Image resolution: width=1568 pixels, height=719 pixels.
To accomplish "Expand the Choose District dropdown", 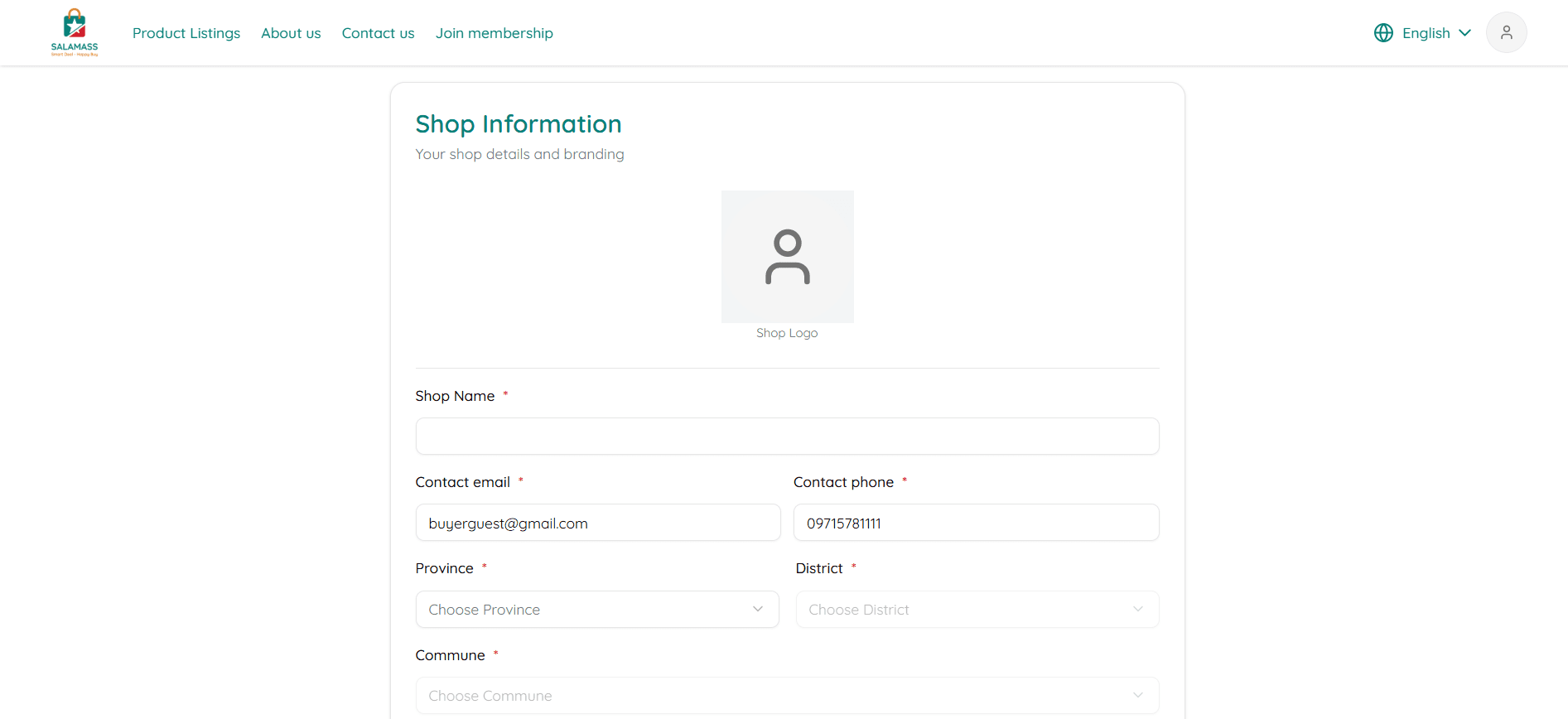I will tap(976, 609).
